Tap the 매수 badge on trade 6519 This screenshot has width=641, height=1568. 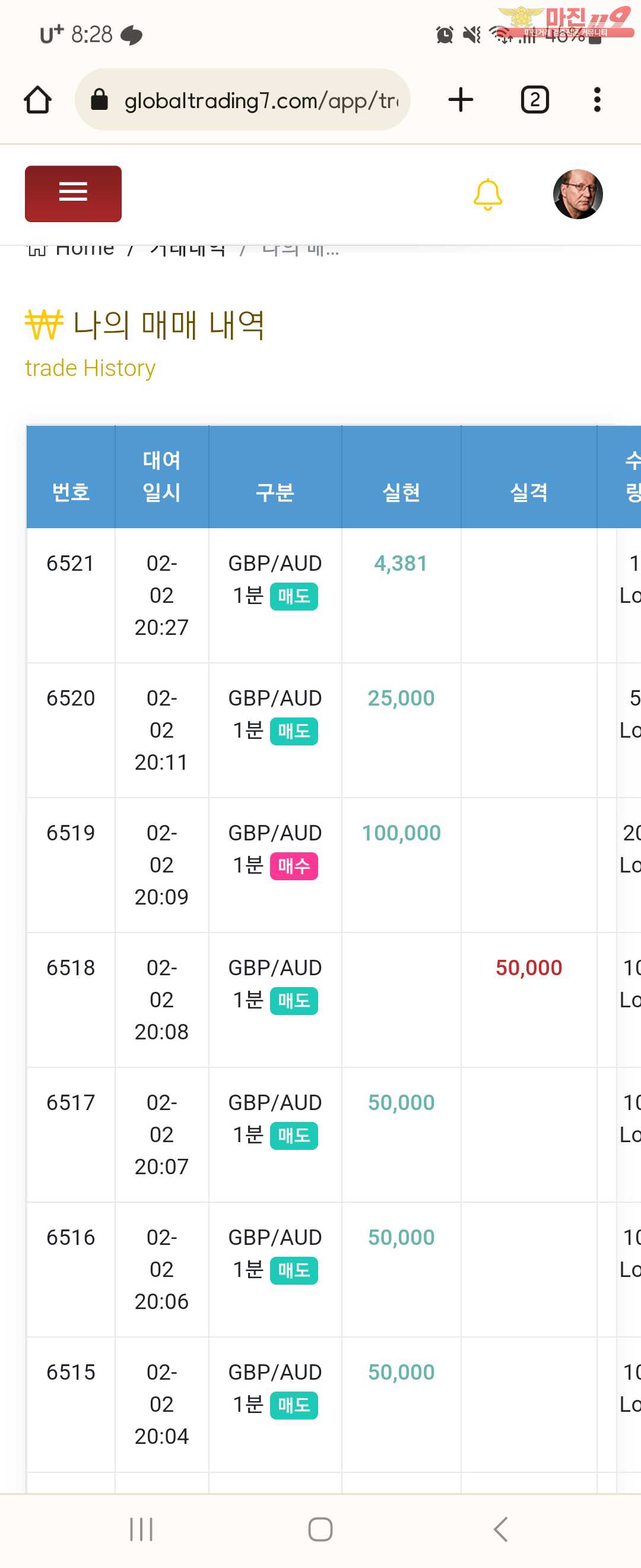(294, 865)
